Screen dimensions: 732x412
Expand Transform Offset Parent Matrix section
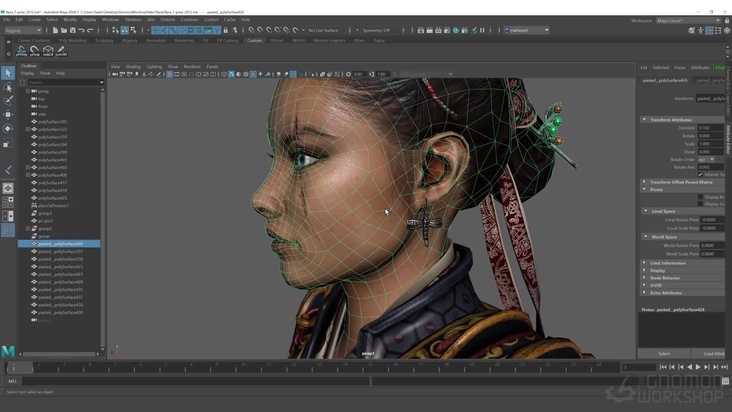click(x=644, y=182)
